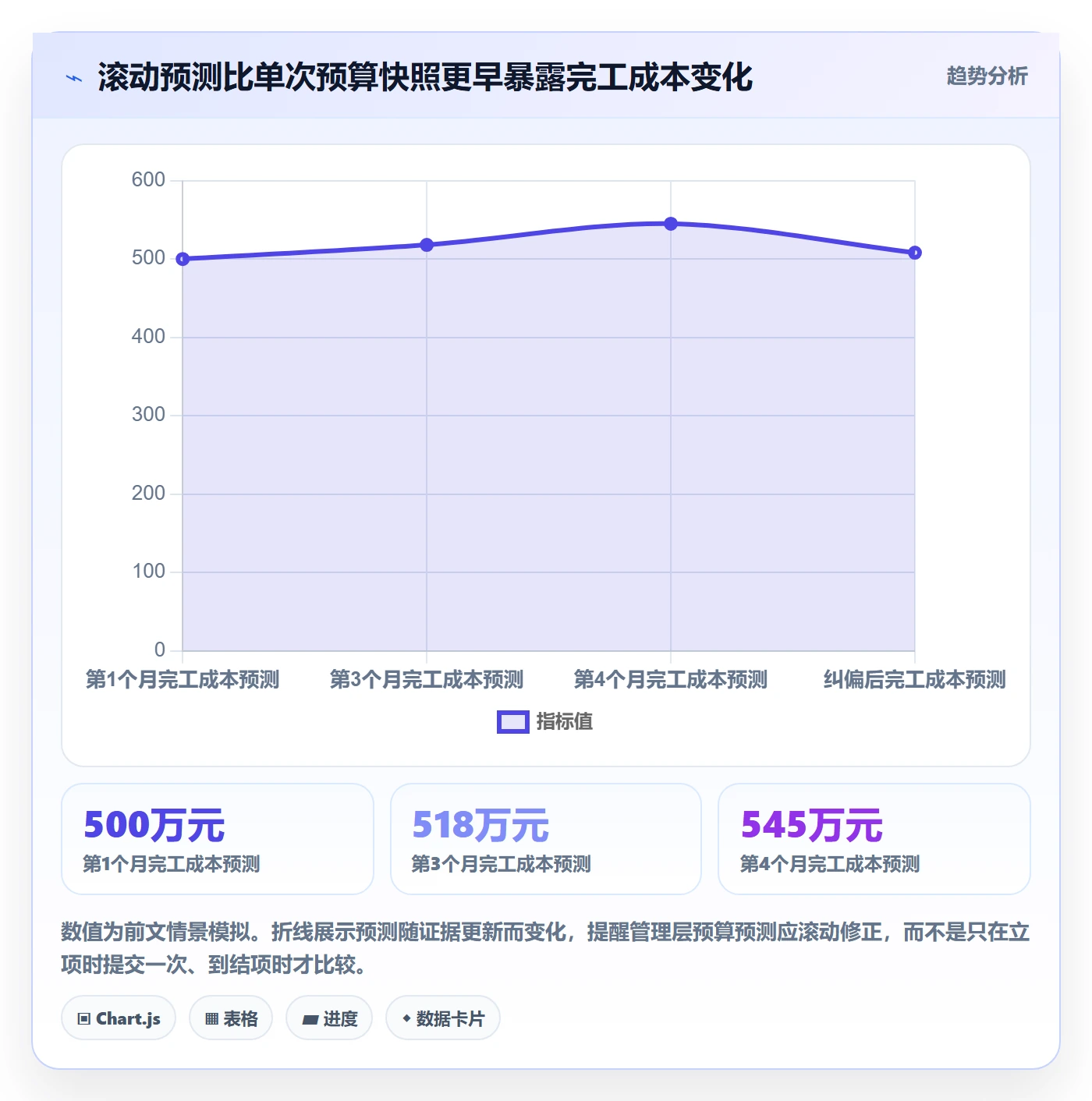Click the y-axis value 300
The width and height of the screenshot is (1092, 1101).
pyautogui.click(x=148, y=414)
